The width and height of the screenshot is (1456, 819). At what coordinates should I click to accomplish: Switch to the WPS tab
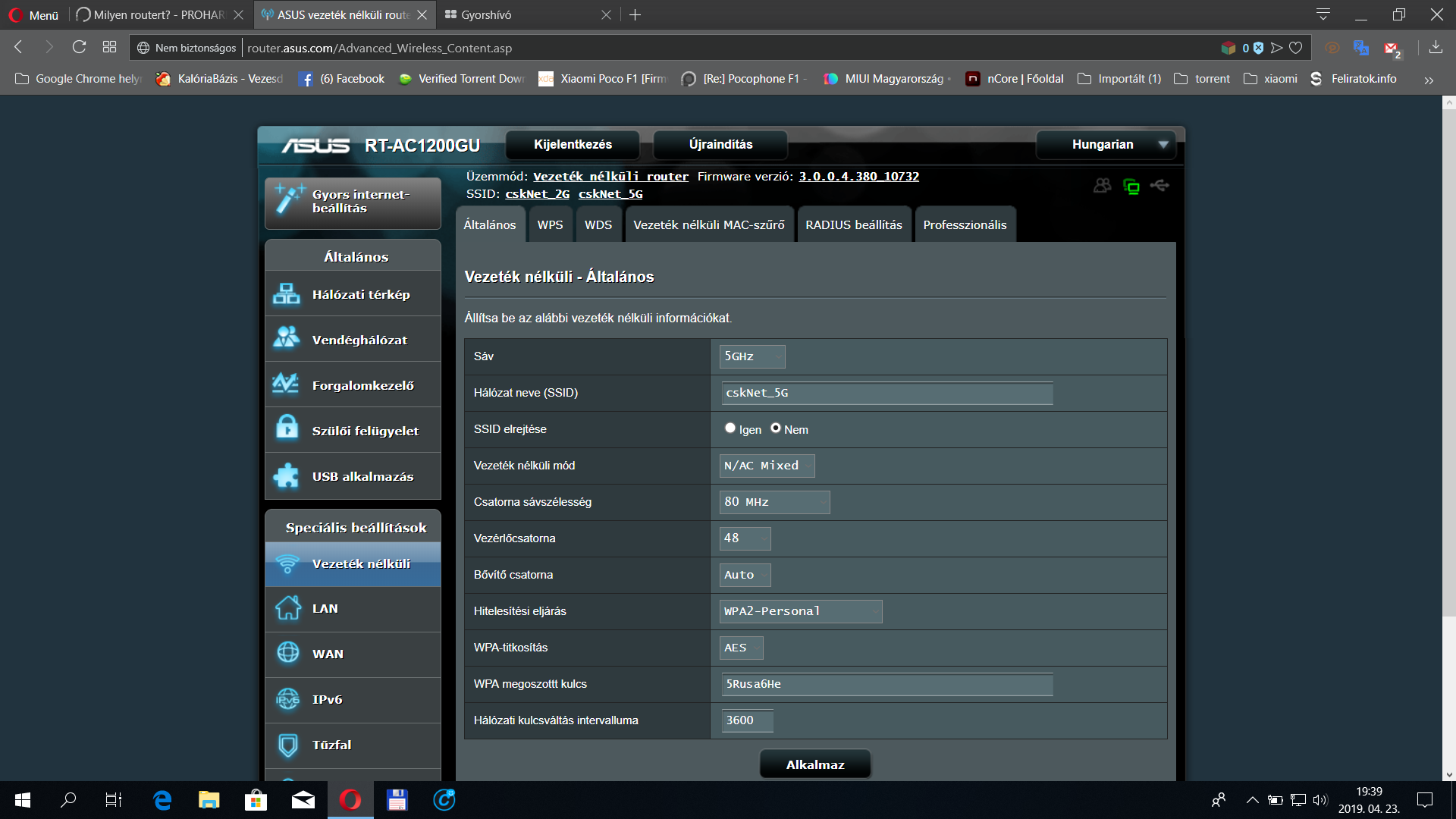(x=551, y=224)
